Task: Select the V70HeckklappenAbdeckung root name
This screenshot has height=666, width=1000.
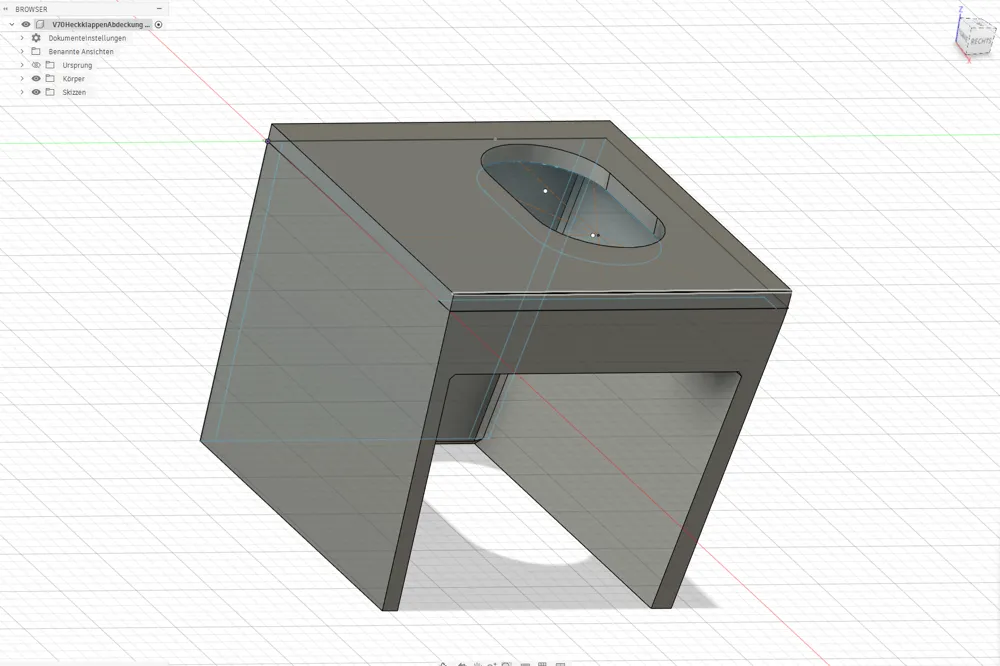Action: 101,24
